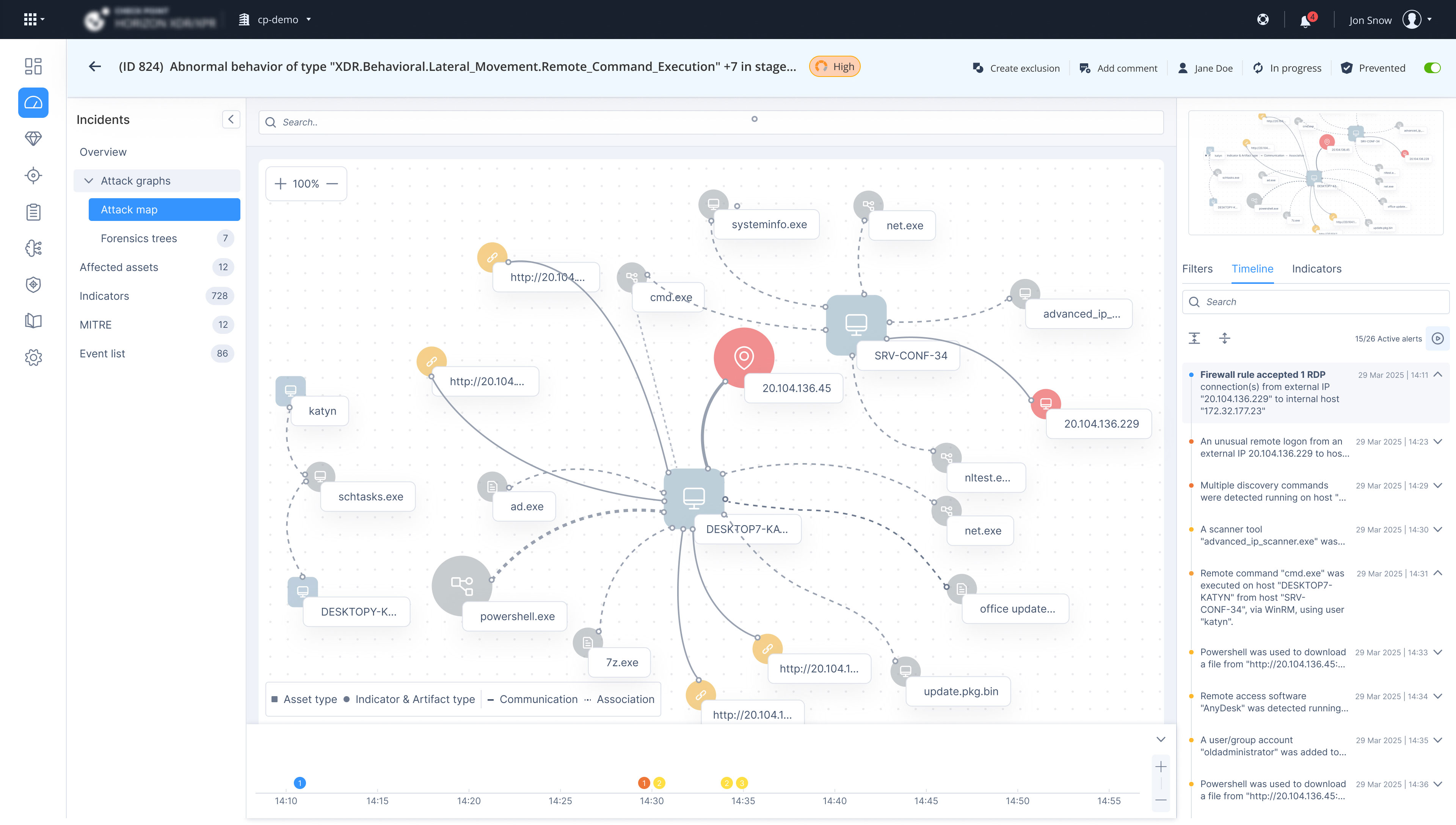Switch to the Filters tab
Image resolution: width=1456 pixels, height=825 pixels.
[1197, 269]
